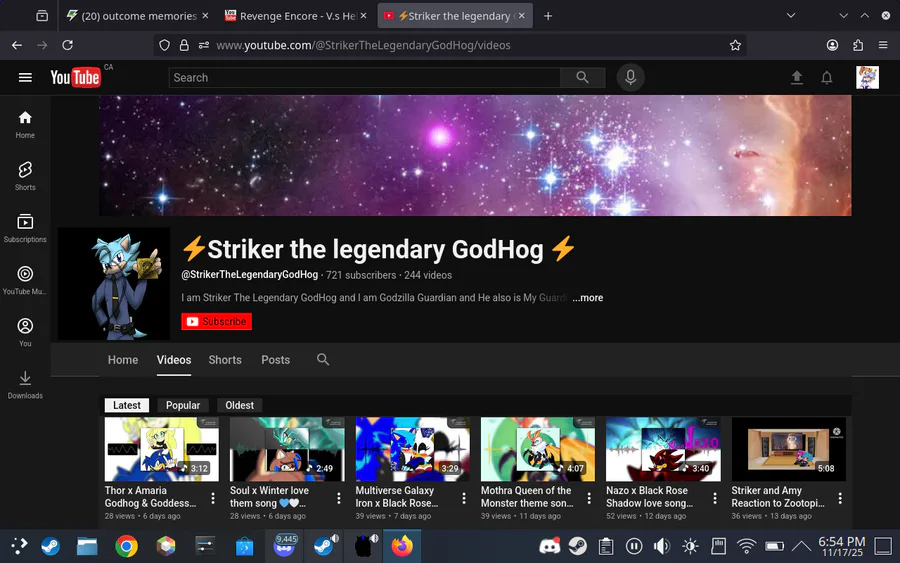The image size is (900, 563).
Task: Open options for Multiverse Galaxy Iron video
Action: (464, 498)
